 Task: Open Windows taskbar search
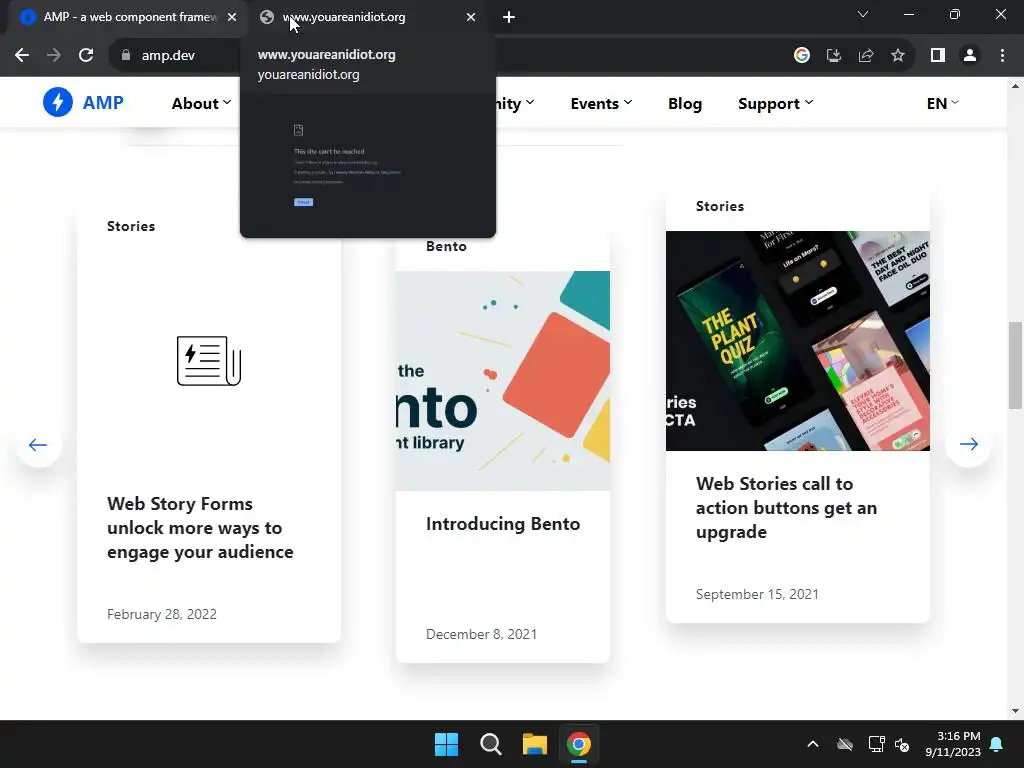pyautogui.click(x=490, y=744)
